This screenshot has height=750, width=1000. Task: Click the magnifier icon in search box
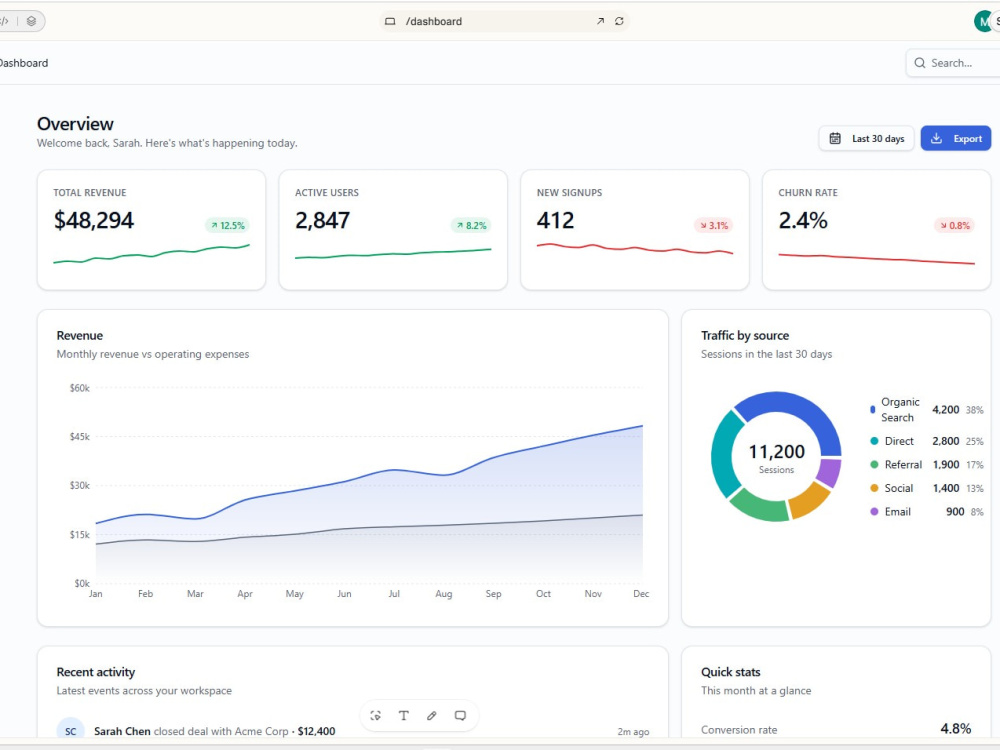pyautogui.click(x=920, y=62)
